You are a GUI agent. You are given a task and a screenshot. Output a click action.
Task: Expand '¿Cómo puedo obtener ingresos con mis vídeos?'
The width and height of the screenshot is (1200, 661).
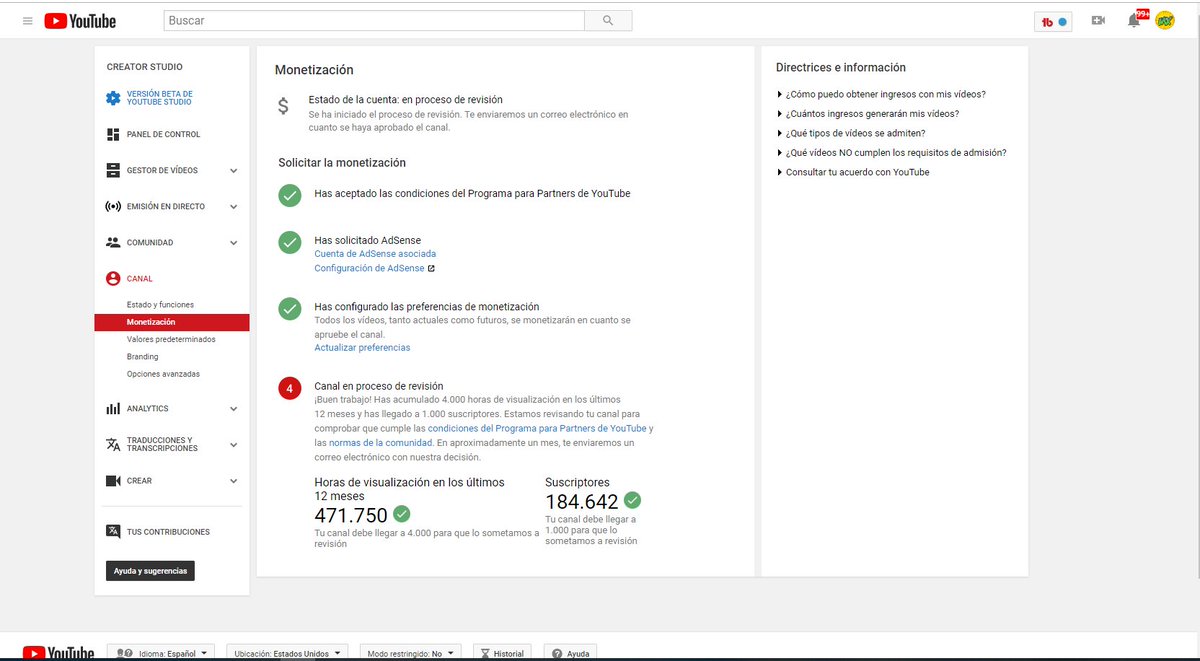(881, 94)
